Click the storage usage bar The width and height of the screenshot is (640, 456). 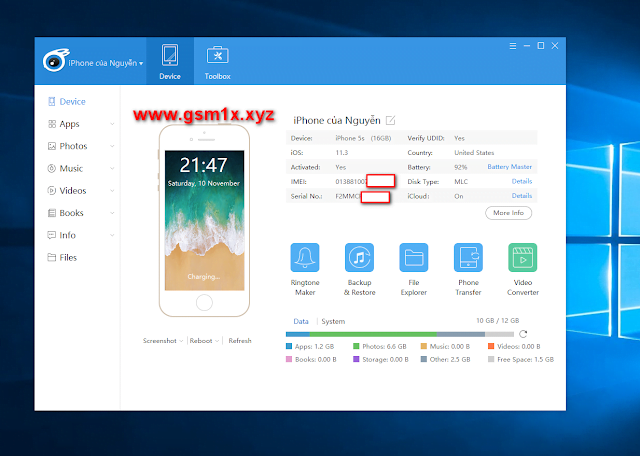point(400,334)
